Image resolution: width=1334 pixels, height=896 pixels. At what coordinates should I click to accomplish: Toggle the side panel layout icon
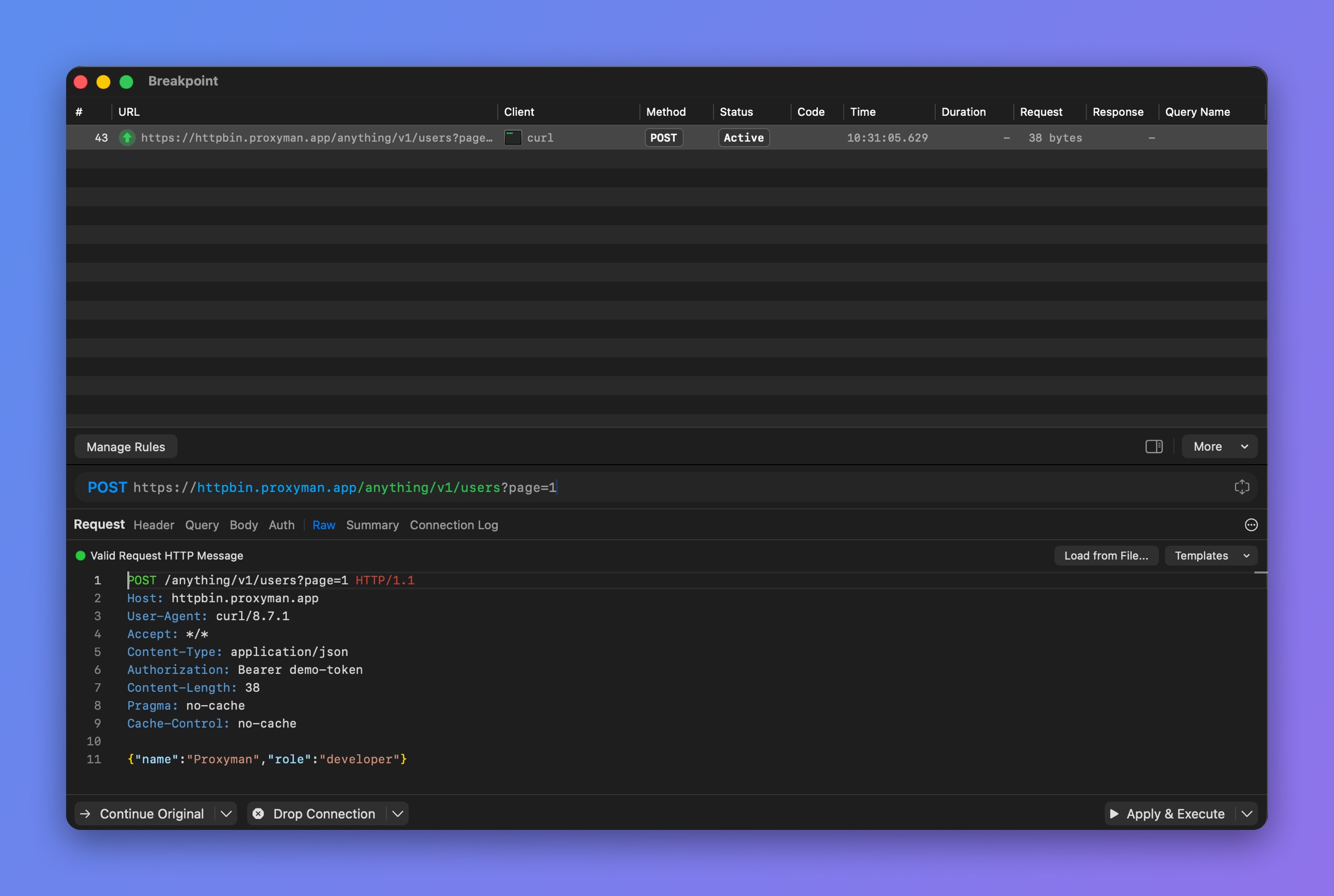(1153, 447)
